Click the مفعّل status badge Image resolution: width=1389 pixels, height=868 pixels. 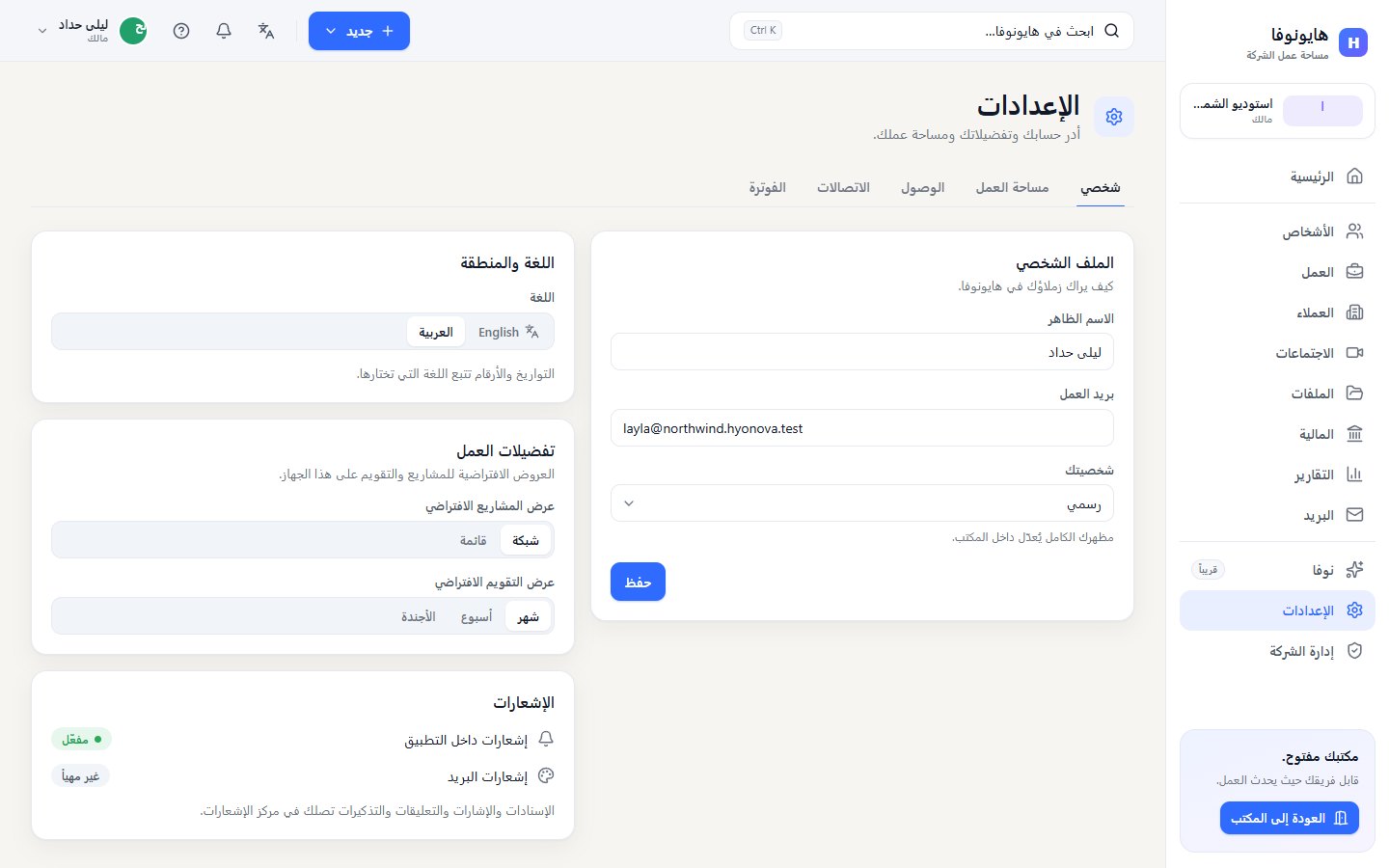pyautogui.click(x=82, y=739)
